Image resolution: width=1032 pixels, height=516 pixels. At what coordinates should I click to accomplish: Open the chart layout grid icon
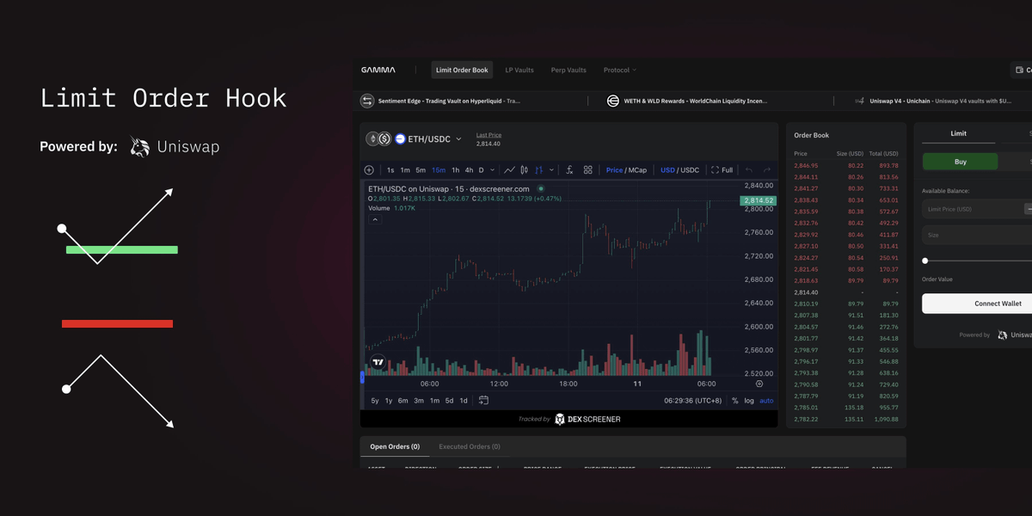(588, 170)
